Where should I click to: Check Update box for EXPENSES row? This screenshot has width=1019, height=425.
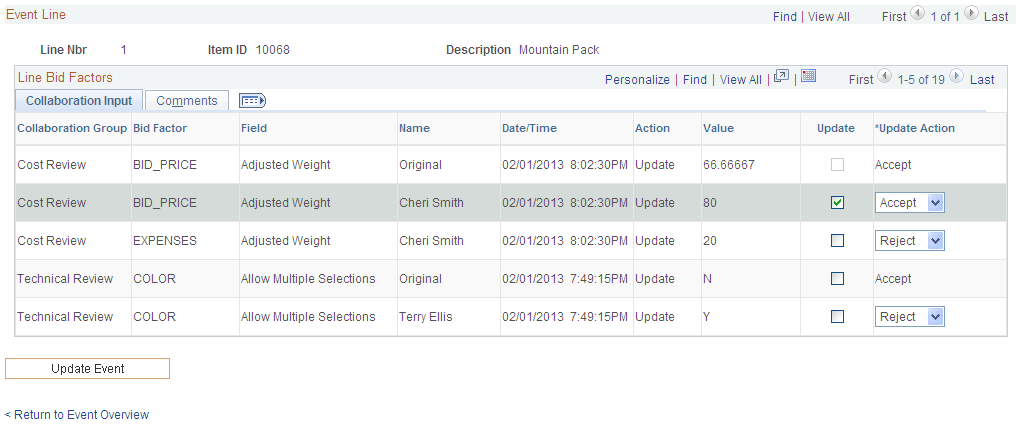tap(838, 241)
